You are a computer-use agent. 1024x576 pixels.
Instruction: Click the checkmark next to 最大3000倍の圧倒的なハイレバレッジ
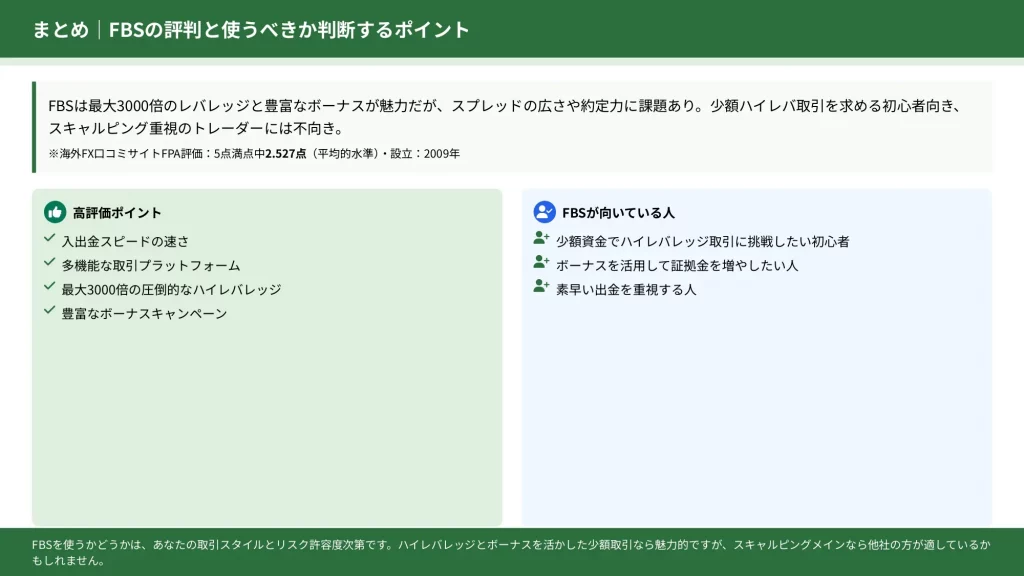(50, 287)
